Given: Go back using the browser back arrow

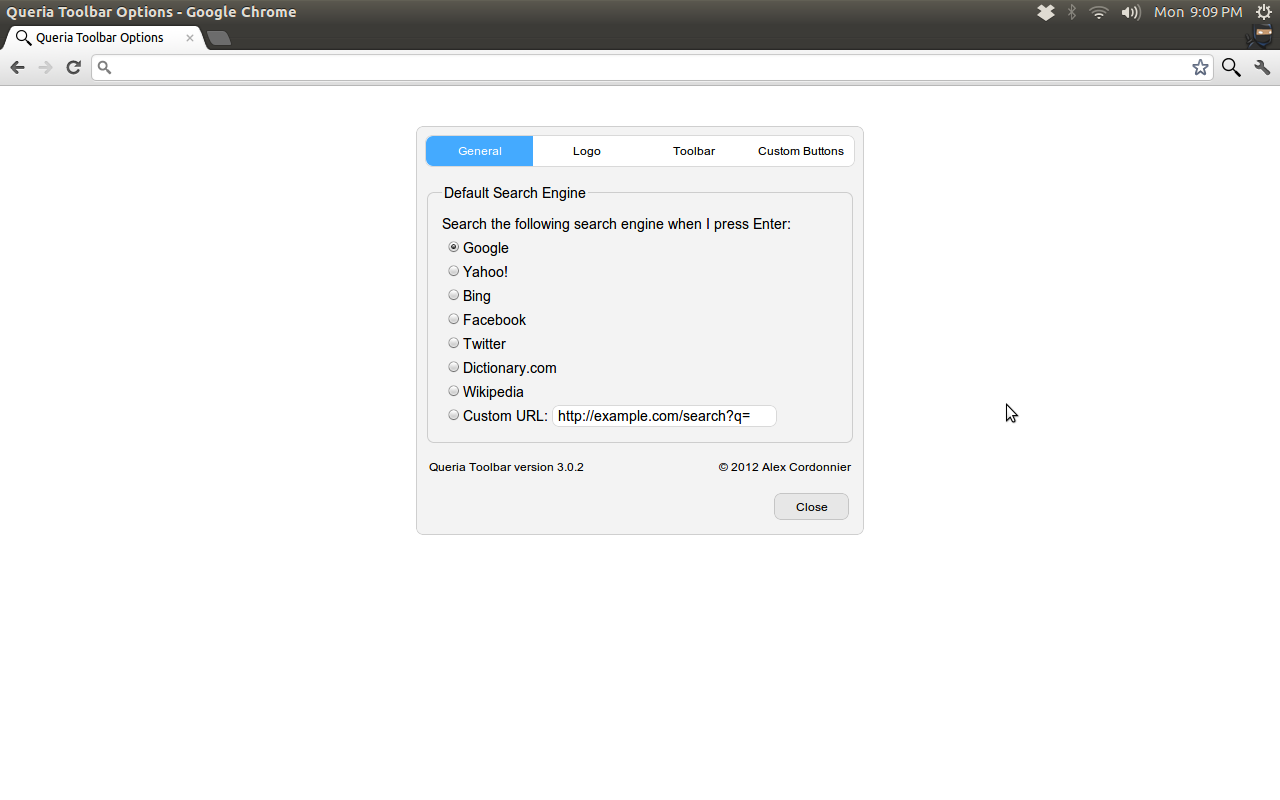Looking at the screenshot, I should point(17,67).
